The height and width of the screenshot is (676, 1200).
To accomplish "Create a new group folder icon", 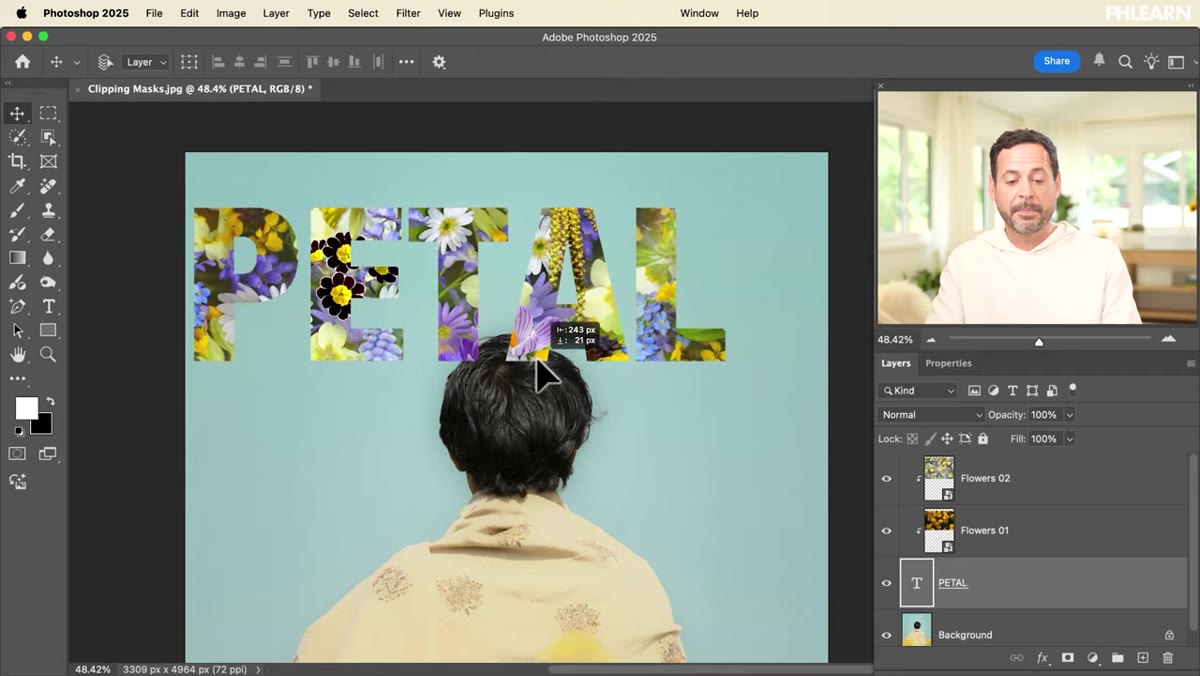I will [x=1117, y=658].
